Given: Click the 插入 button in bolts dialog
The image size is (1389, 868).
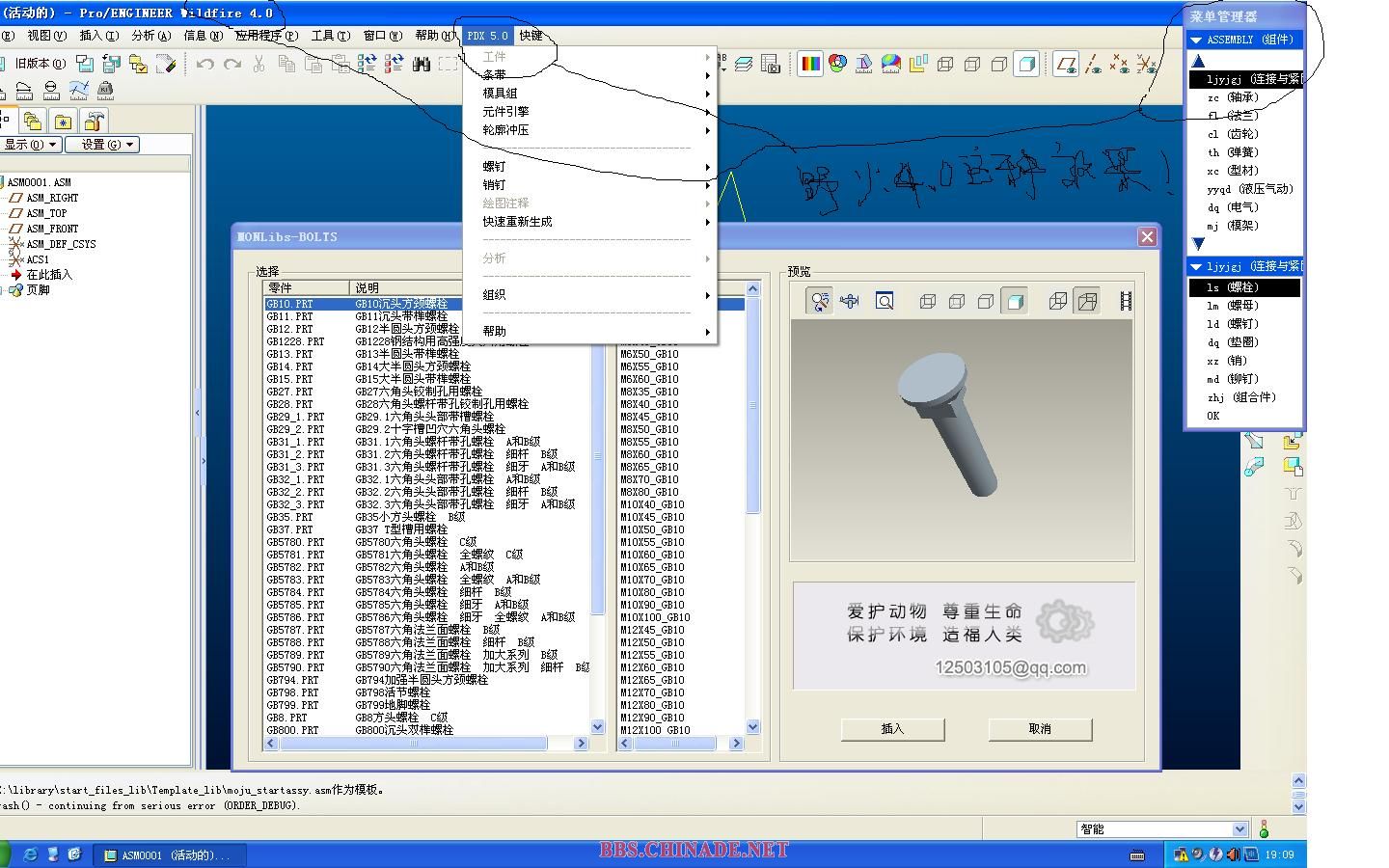Looking at the screenshot, I should point(893,729).
